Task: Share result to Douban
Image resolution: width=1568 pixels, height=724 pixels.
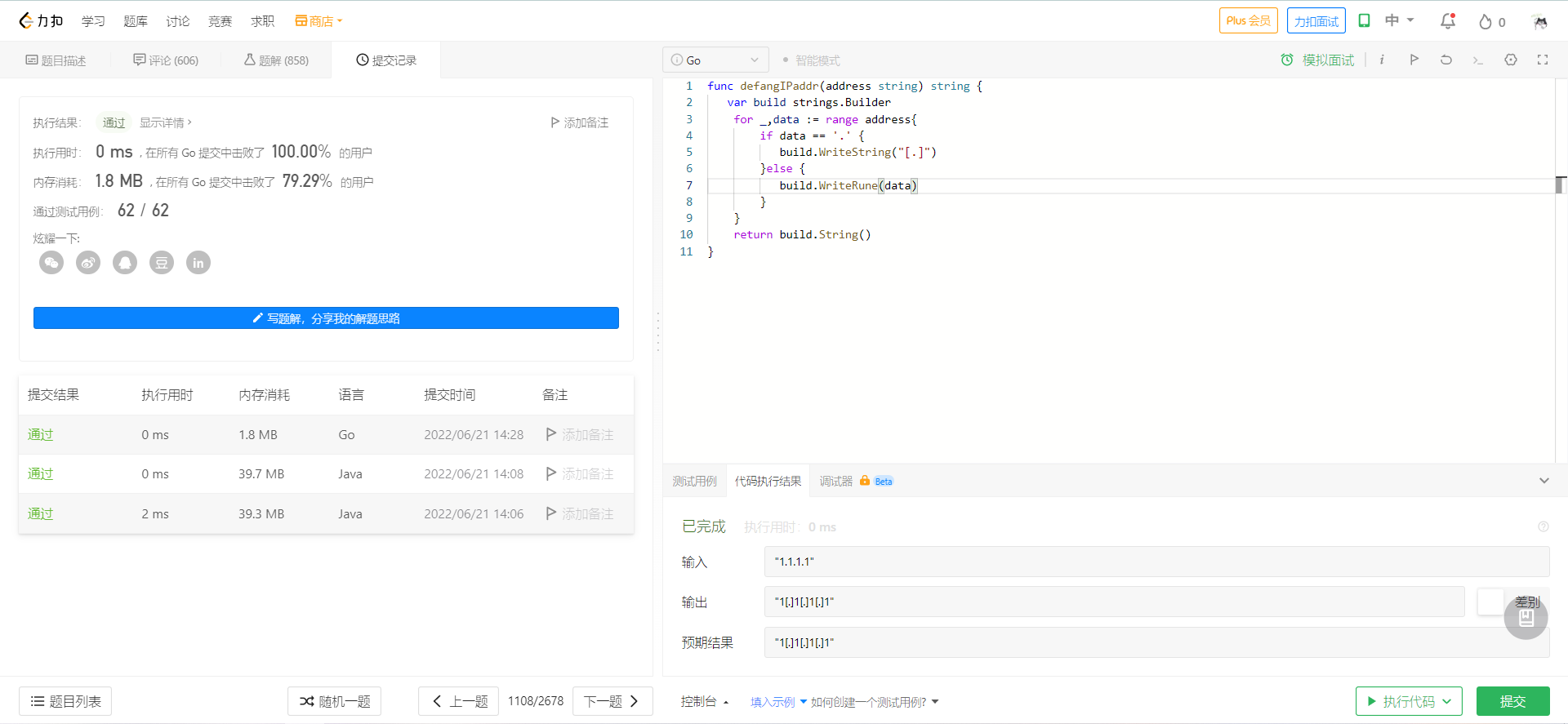Action: (x=162, y=263)
